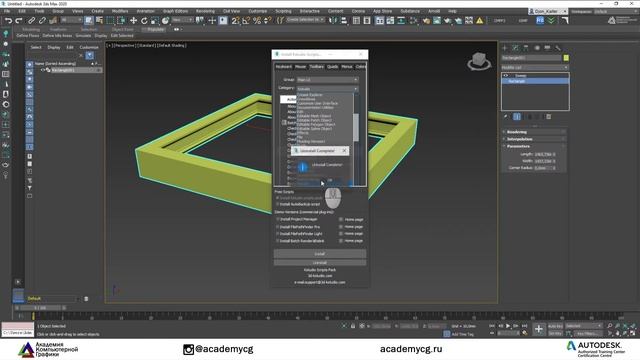This screenshot has height=360, width=640.
Task: Open the reference coordinate system View dropdown
Action: coord(182,20)
